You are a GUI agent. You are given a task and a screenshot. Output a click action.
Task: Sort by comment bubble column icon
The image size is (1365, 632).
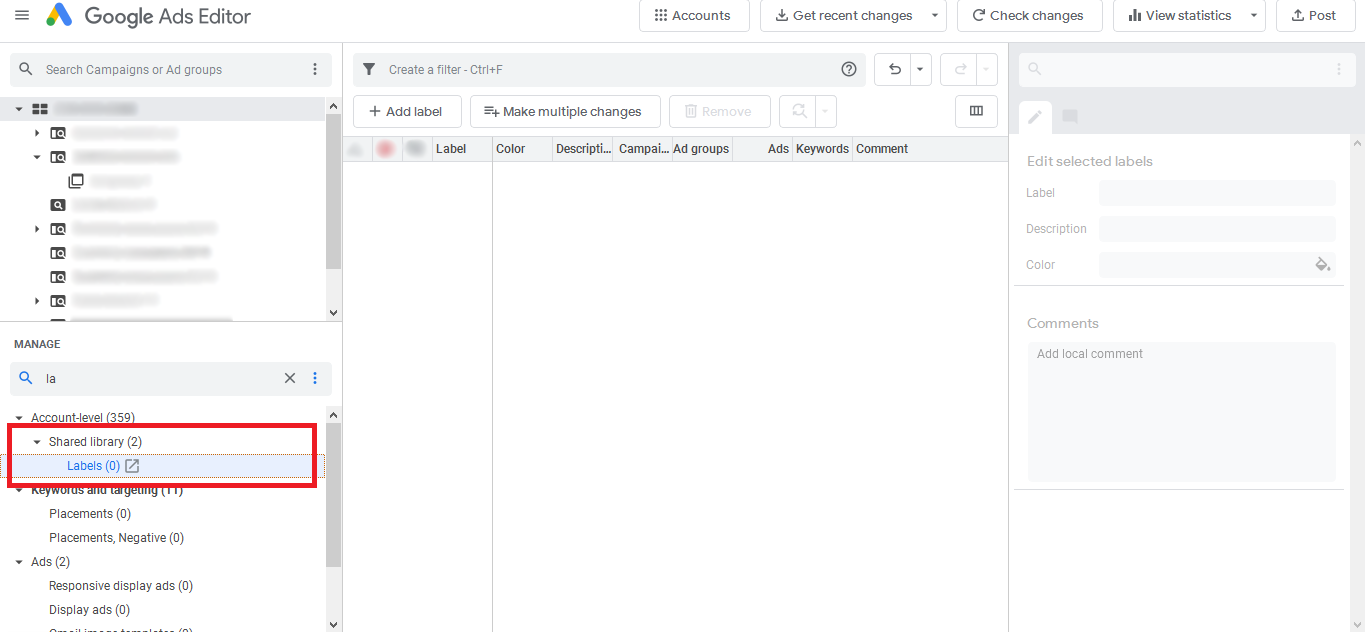pos(415,149)
